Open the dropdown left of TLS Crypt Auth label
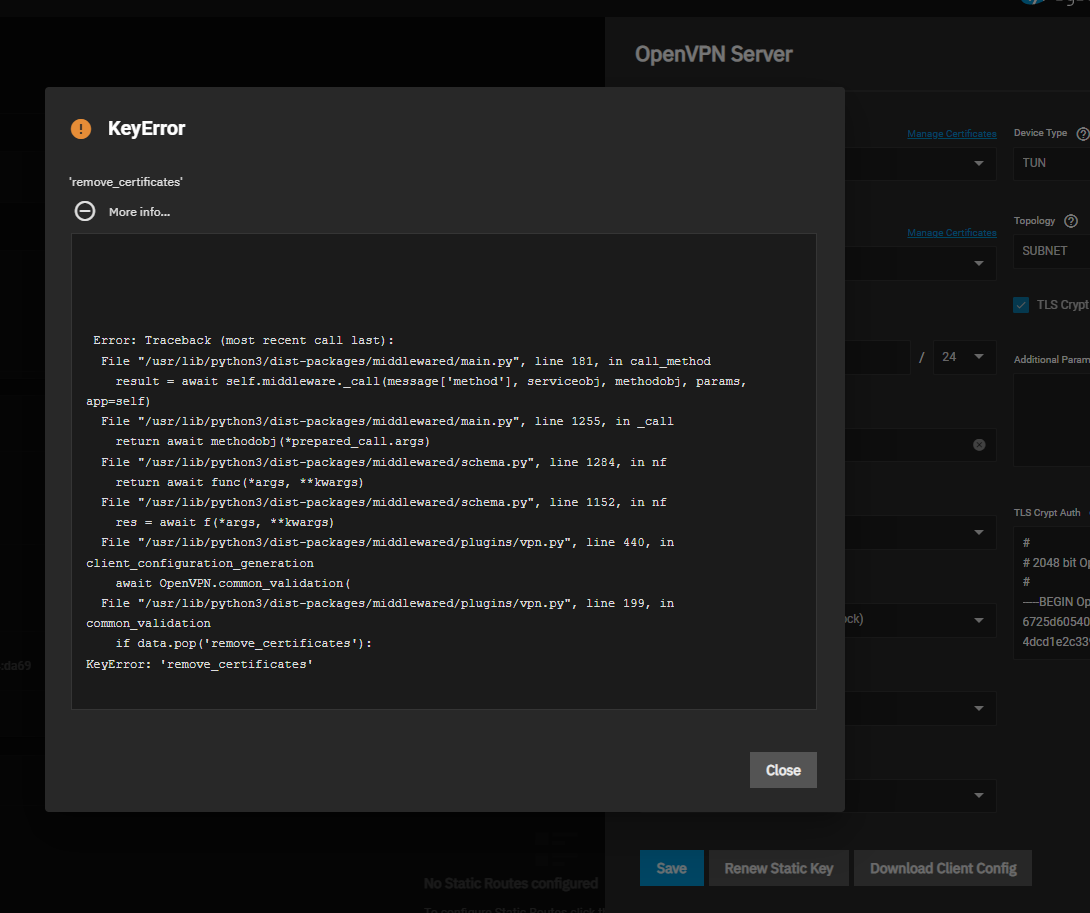1090x913 pixels. [920, 533]
